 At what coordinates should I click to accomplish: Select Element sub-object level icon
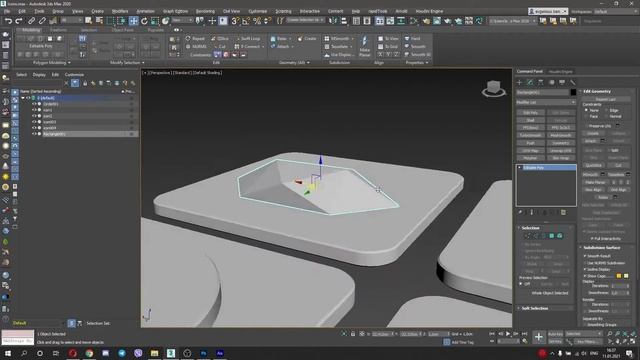(560, 236)
